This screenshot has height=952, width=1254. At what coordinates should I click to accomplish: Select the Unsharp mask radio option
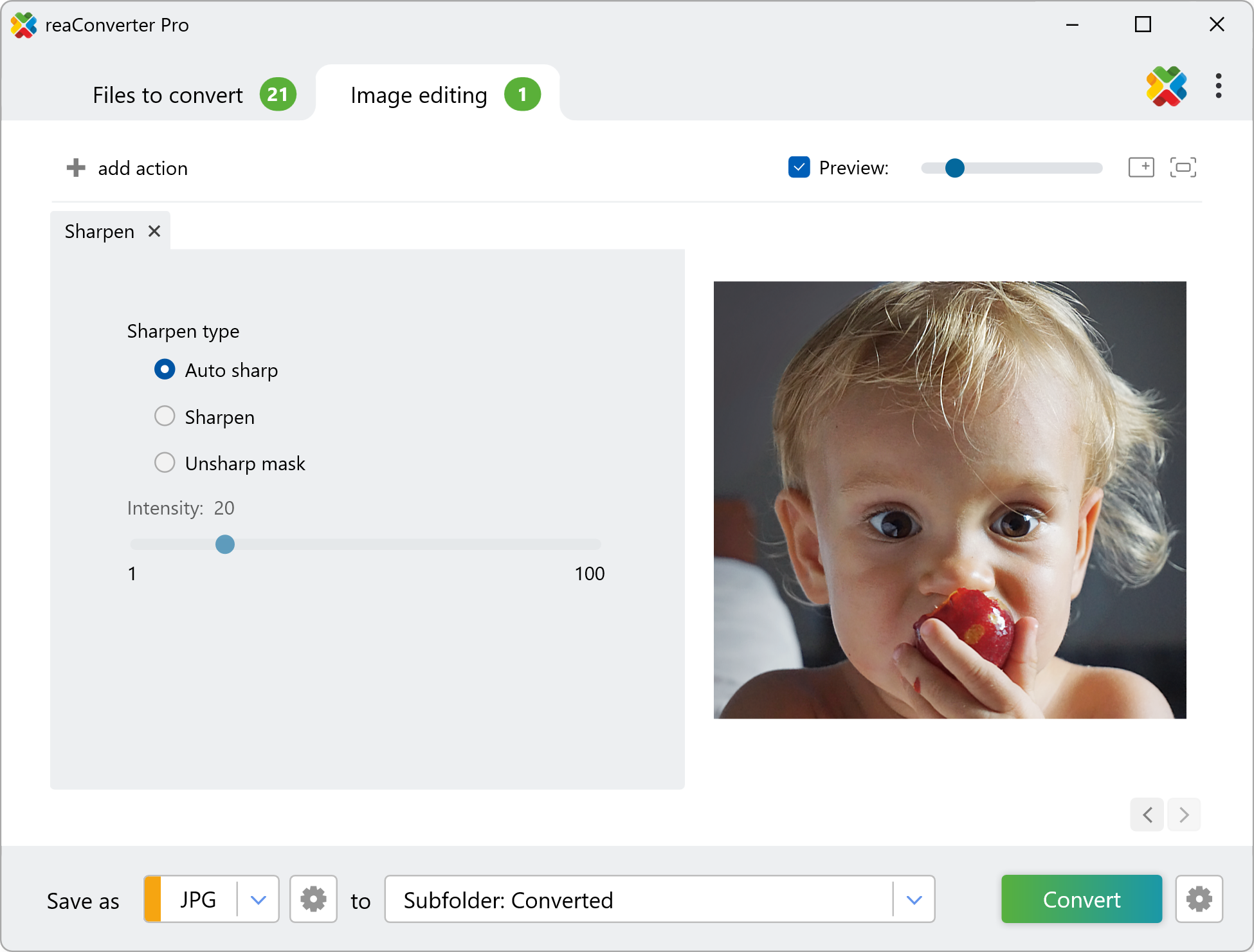[x=165, y=462]
